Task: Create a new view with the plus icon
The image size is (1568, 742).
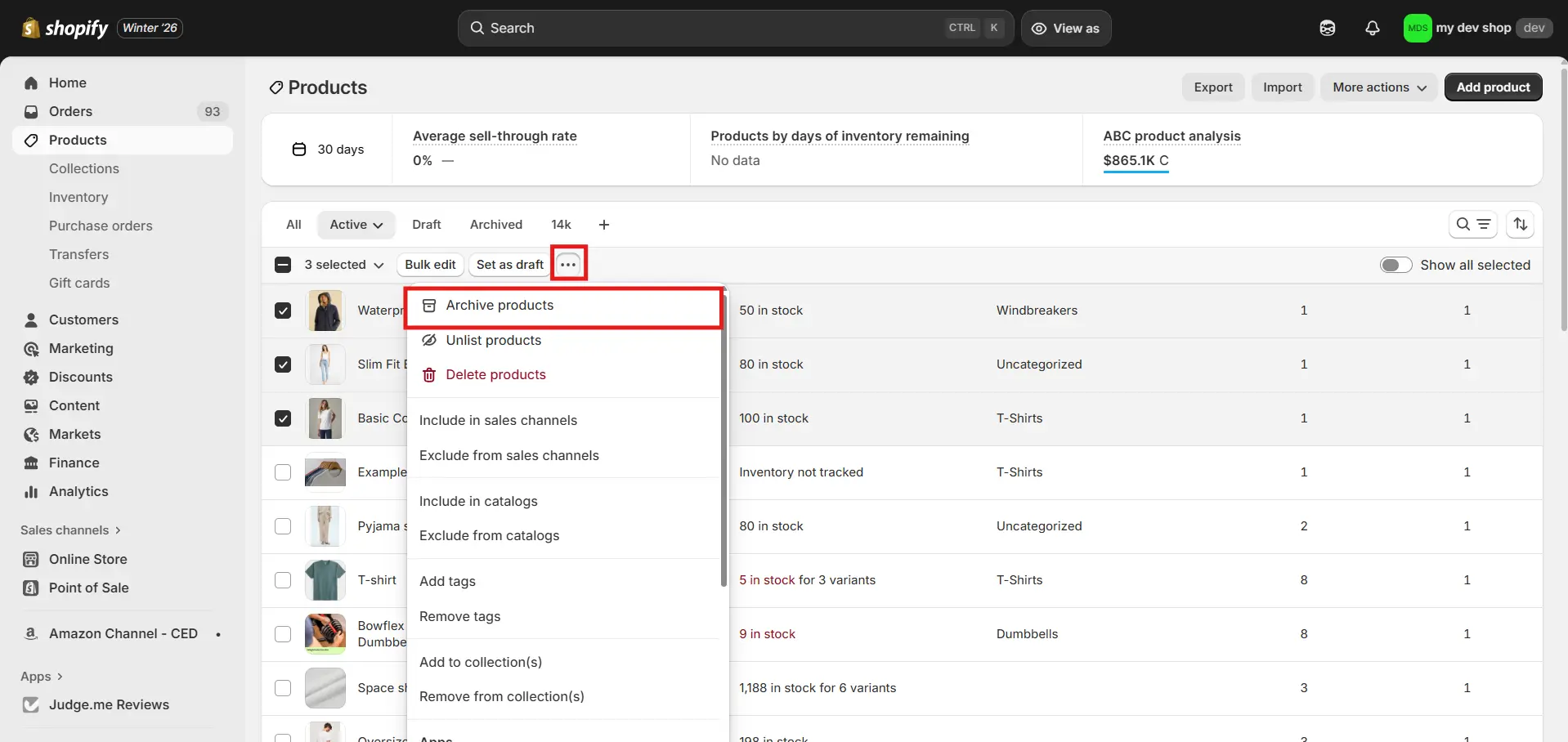Action: pyautogui.click(x=604, y=224)
